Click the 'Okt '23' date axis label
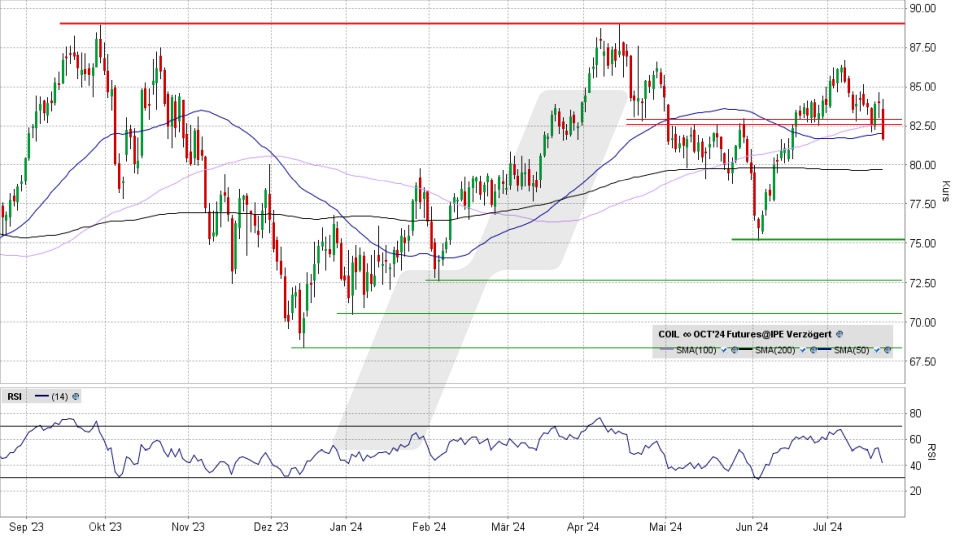Image resolution: width=960 pixels, height=540 pixels. click(x=105, y=527)
